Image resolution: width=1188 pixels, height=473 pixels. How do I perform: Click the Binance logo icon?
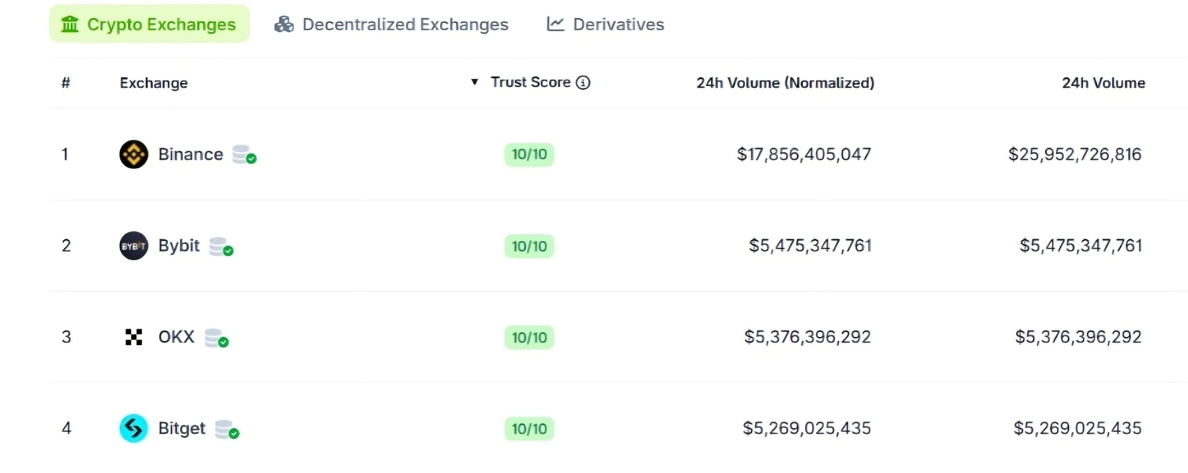(x=134, y=155)
